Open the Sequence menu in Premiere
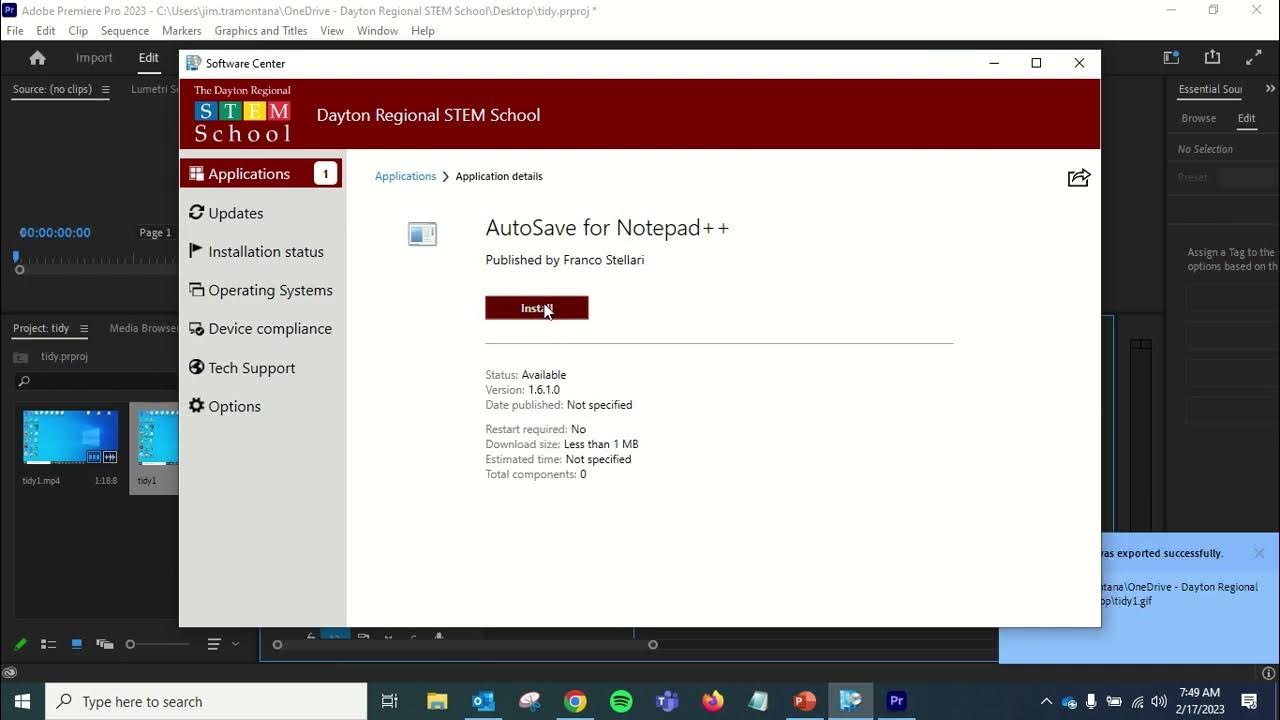 coord(125,31)
